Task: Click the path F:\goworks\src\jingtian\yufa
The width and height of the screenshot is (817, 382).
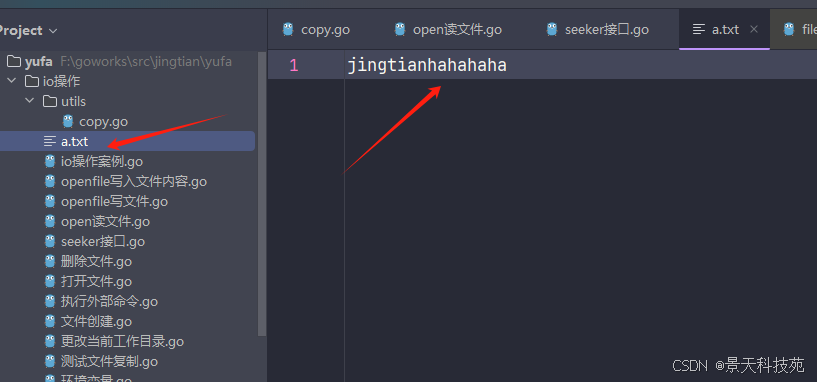Action: tap(146, 62)
